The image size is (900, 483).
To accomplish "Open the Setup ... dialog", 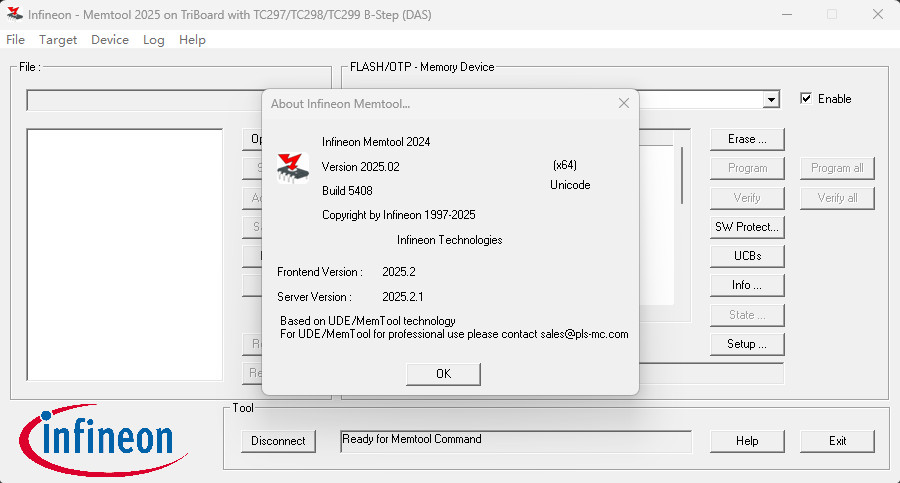I will (x=747, y=344).
